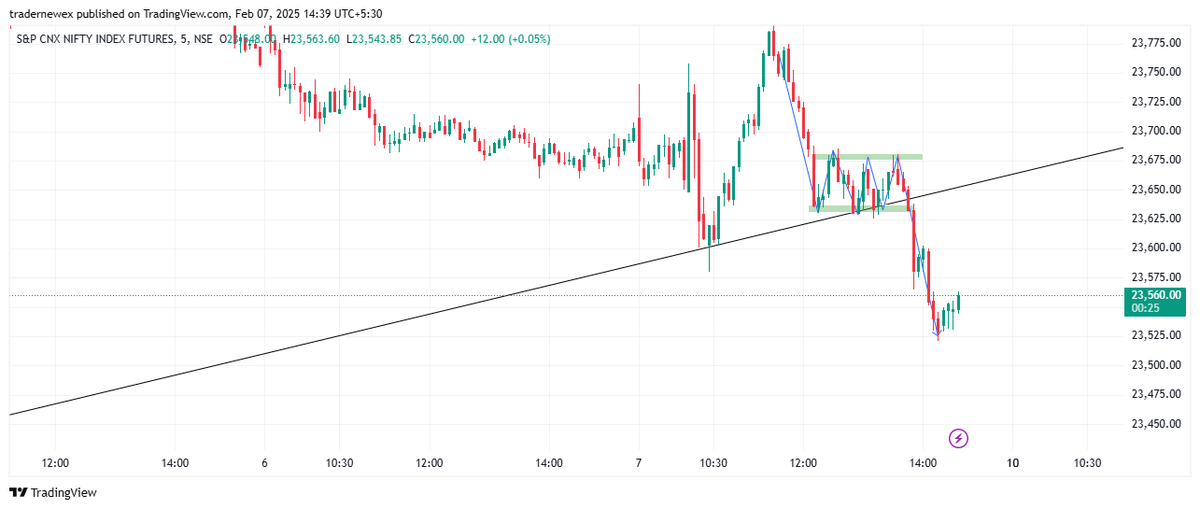The height and width of the screenshot is (509, 1200).
Task: Click the 00:25 bar countdown timer
Action: tap(1145, 309)
